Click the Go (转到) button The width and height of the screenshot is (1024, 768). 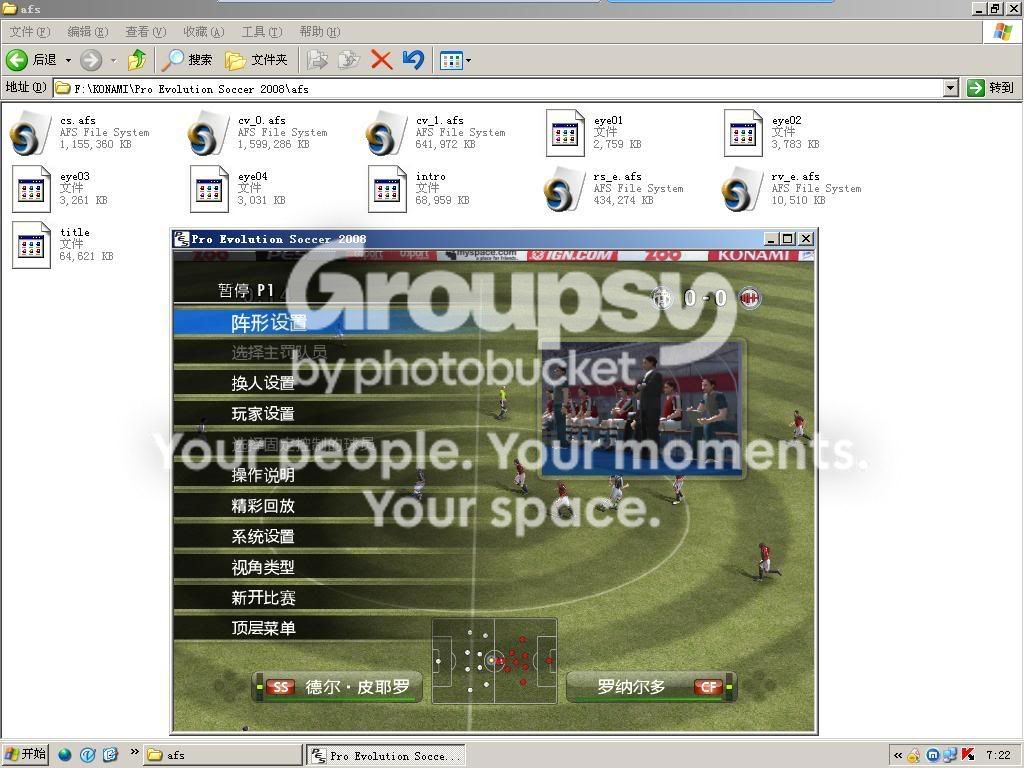(990, 88)
